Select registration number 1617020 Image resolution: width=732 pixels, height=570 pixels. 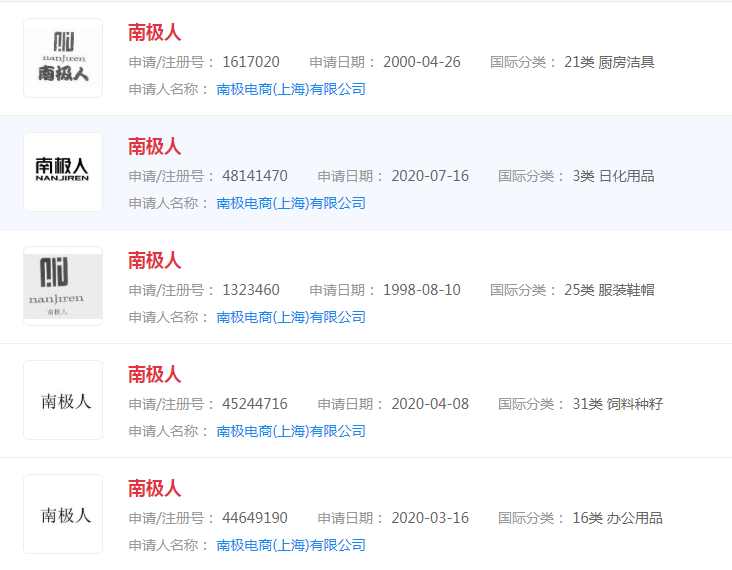click(x=251, y=62)
